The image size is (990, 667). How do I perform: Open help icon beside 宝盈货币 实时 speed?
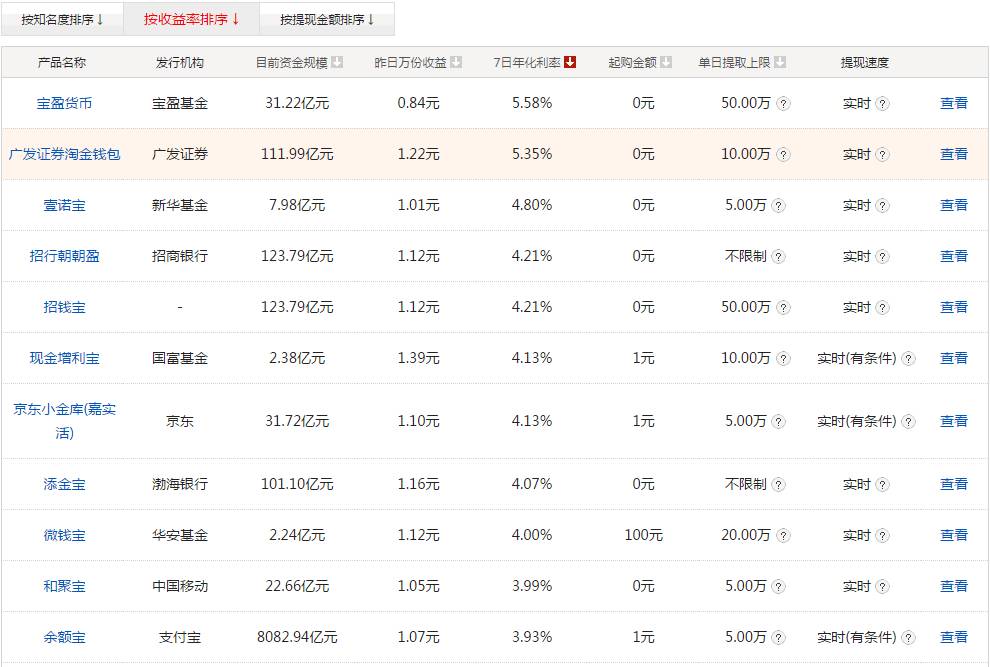[883, 104]
